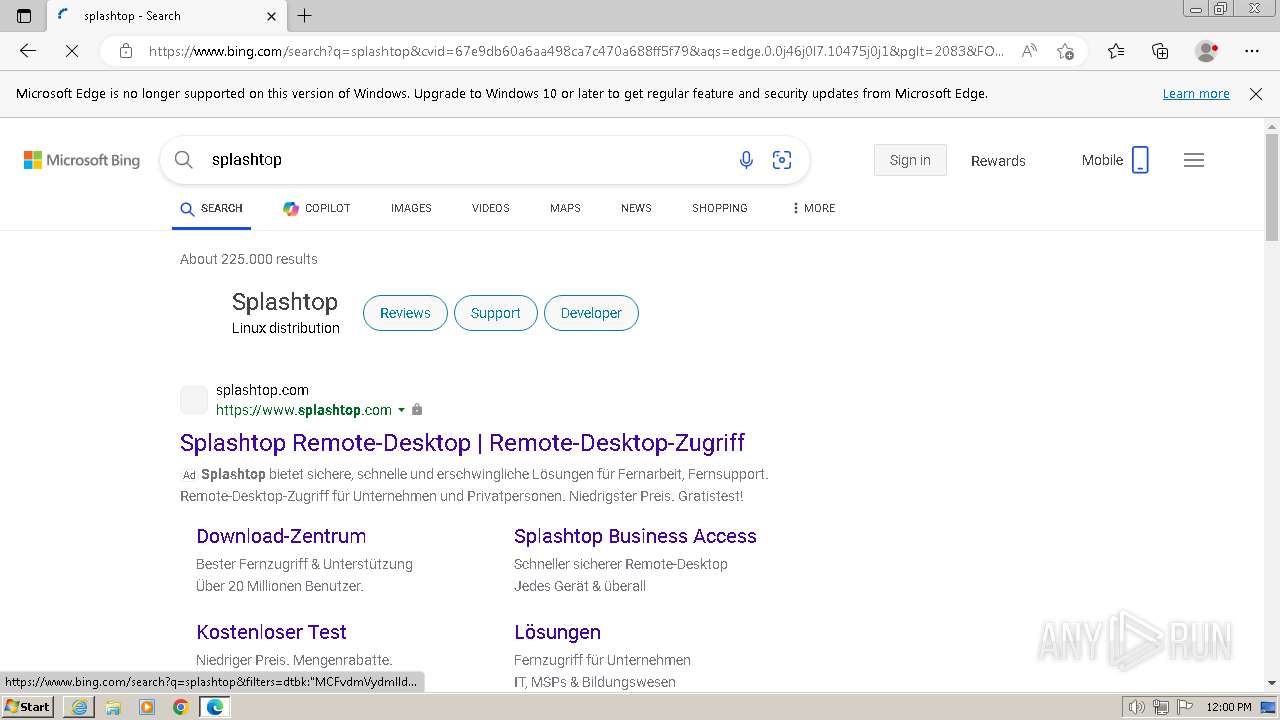The image size is (1280, 720).
Task: Open the Windows Start menu
Action: [x=28, y=707]
